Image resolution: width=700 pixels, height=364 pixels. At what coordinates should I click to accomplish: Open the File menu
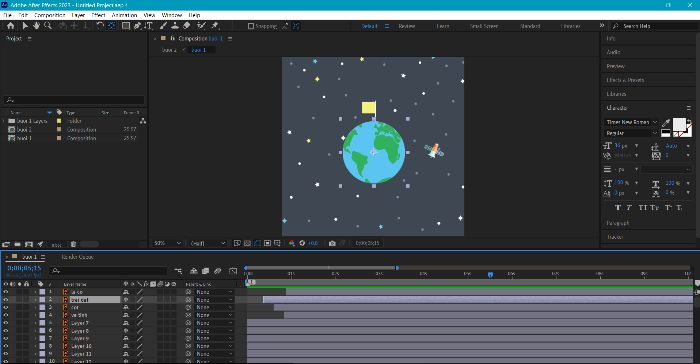8,15
